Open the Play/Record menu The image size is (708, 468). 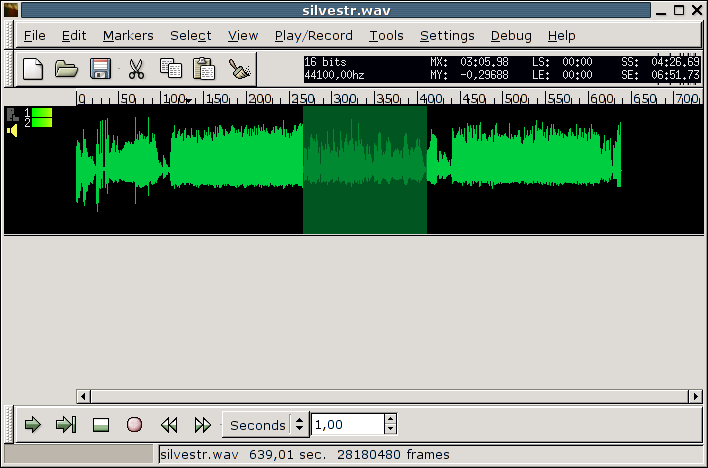(314, 36)
